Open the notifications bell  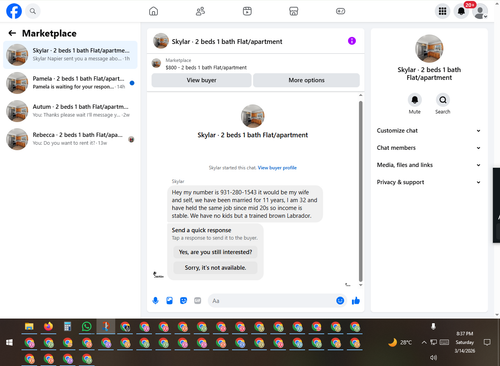point(461,11)
